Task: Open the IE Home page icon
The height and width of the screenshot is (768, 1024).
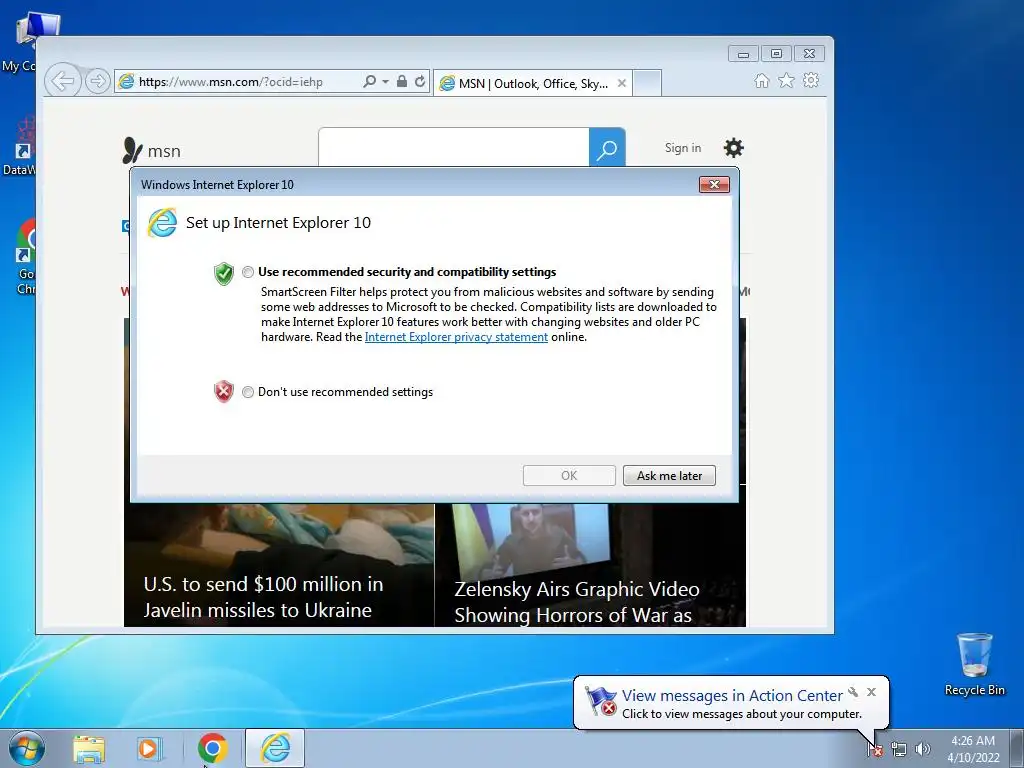Action: (x=761, y=80)
